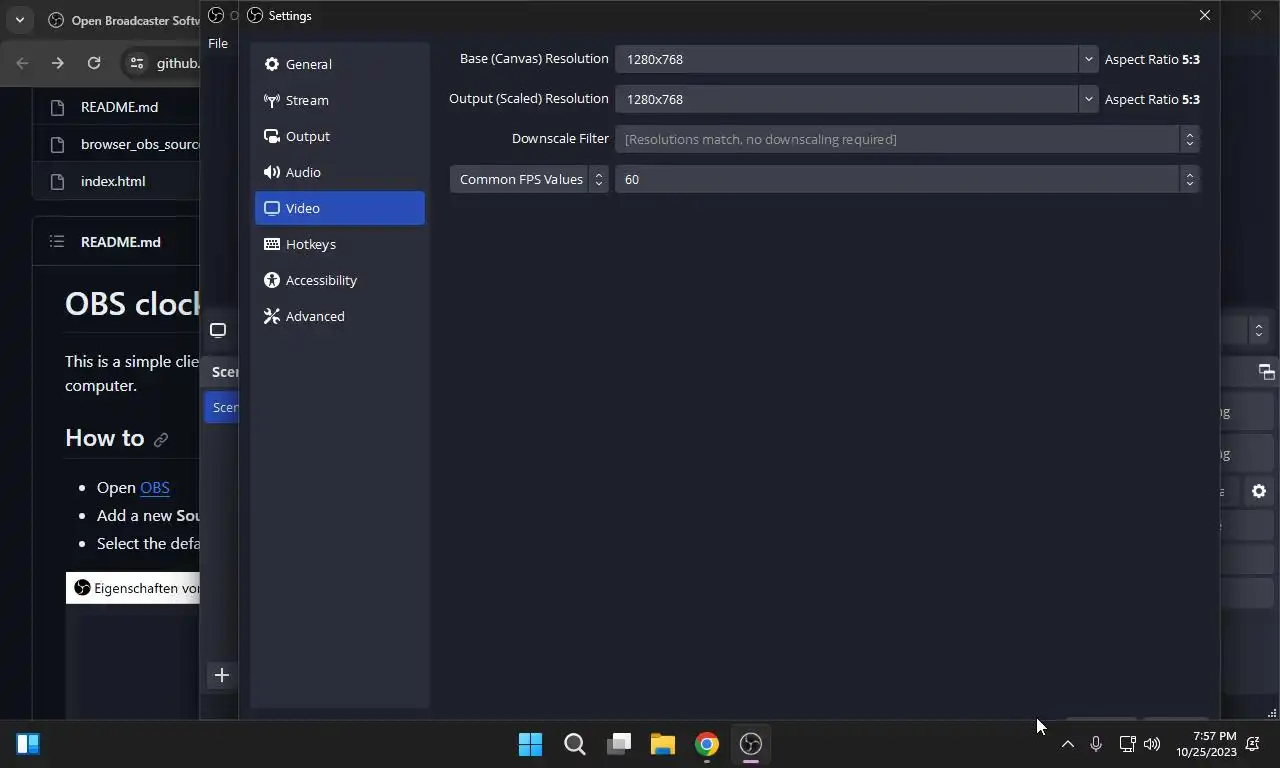Open Task View on taskbar
The height and width of the screenshot is (768, 1280).
pyautogui.click(x=619, y=744)
